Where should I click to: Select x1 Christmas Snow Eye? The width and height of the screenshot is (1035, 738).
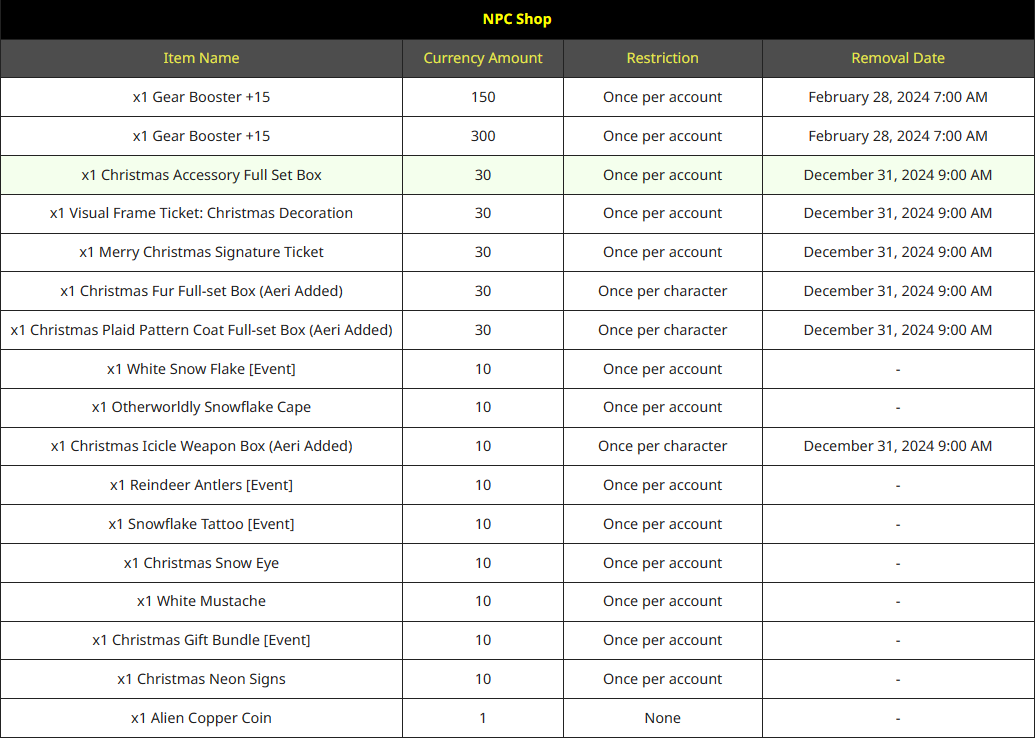tap(201, 563)
